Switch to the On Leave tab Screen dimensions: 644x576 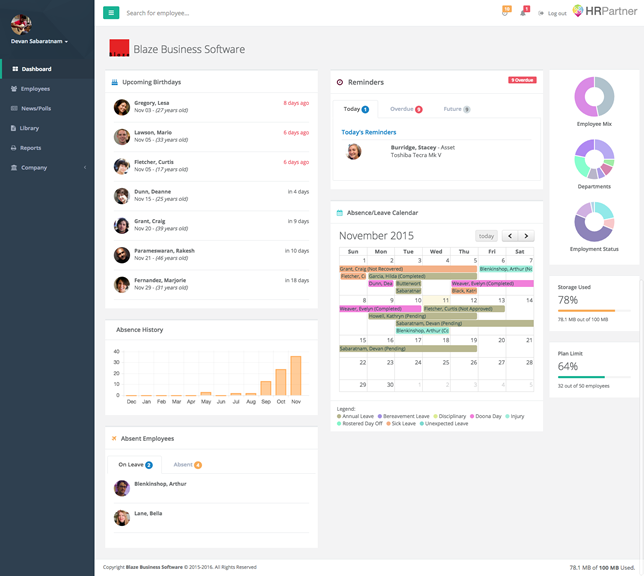[135, 465]
